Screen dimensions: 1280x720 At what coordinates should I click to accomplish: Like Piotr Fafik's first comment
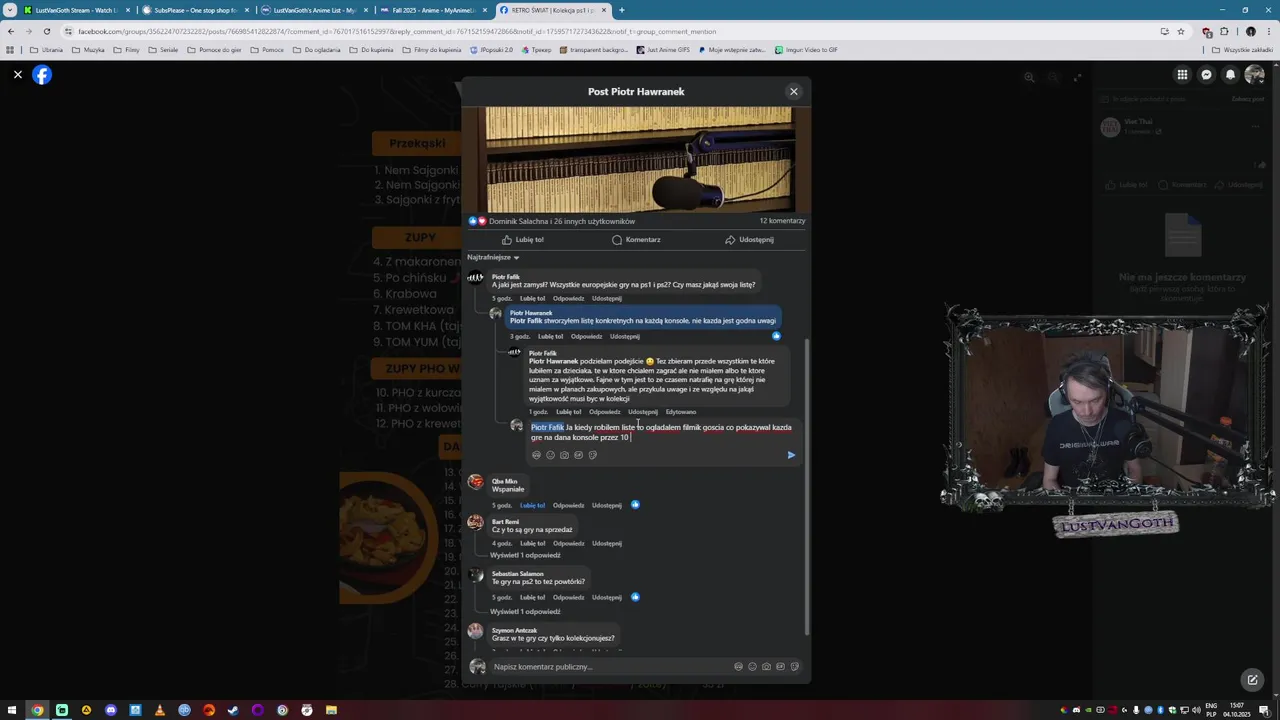coord(532,298)
